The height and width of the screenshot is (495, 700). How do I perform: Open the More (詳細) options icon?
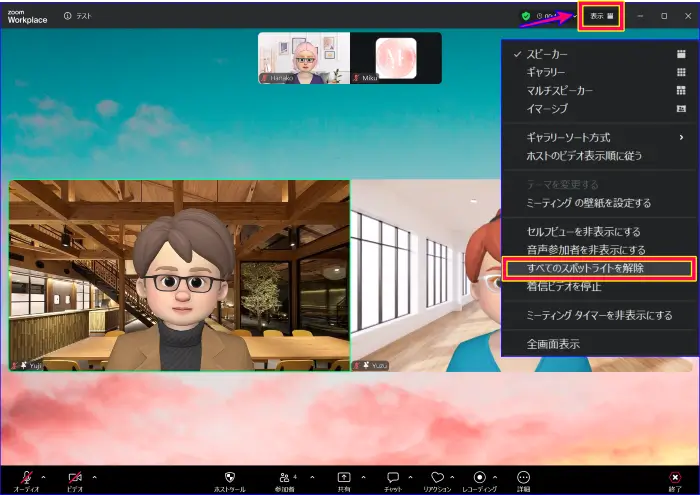523,478
